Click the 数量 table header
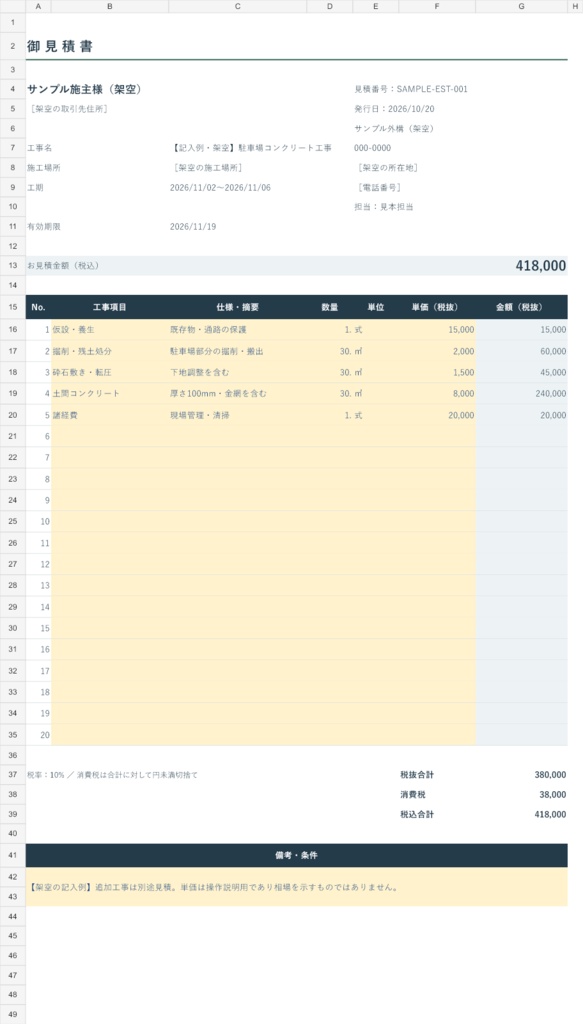Viewport: 583px width, 1024px height. pyautogui.click(x=330, y=307)
